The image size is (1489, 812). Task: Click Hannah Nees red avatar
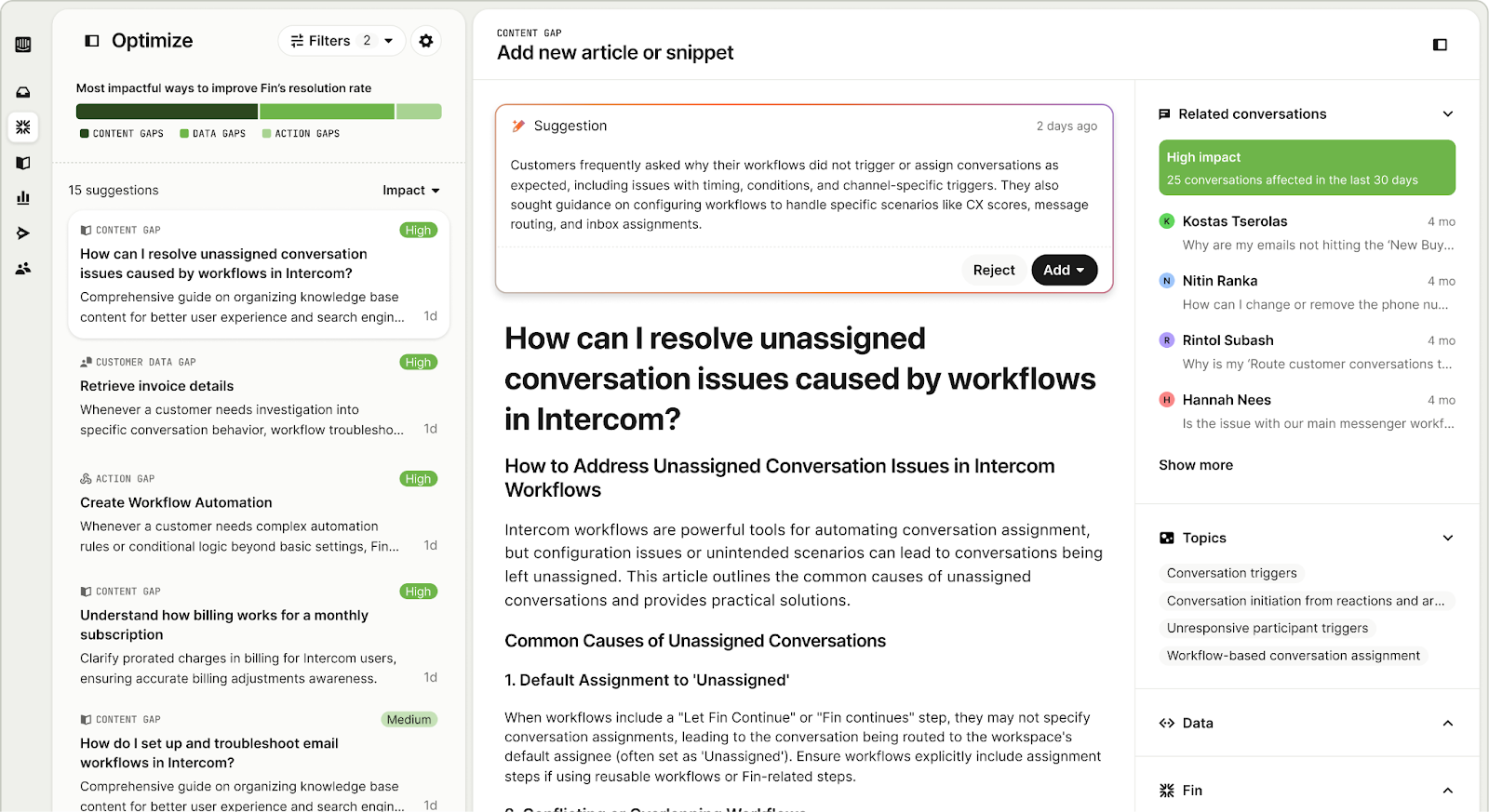pos(1166,400)
